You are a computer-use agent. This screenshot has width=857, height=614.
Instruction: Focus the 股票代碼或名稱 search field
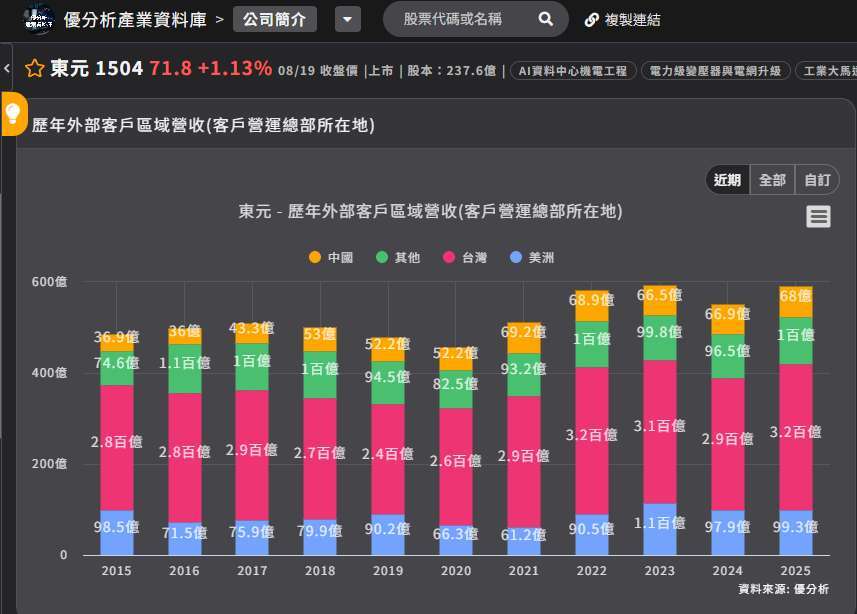tap(465, 20)
